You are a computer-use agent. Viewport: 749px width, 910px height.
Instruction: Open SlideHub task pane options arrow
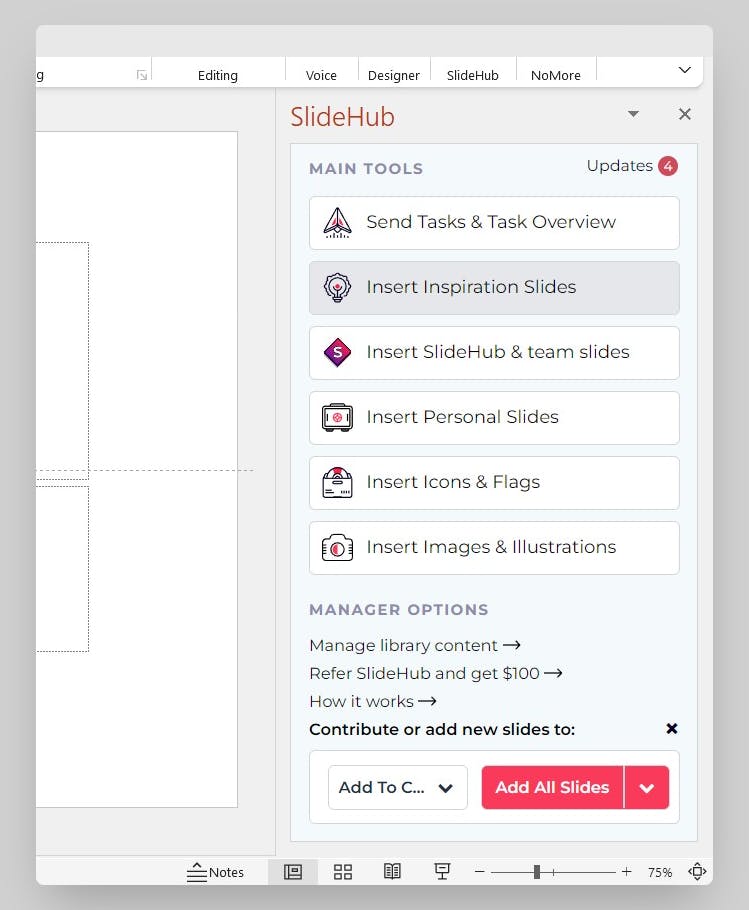634,114
